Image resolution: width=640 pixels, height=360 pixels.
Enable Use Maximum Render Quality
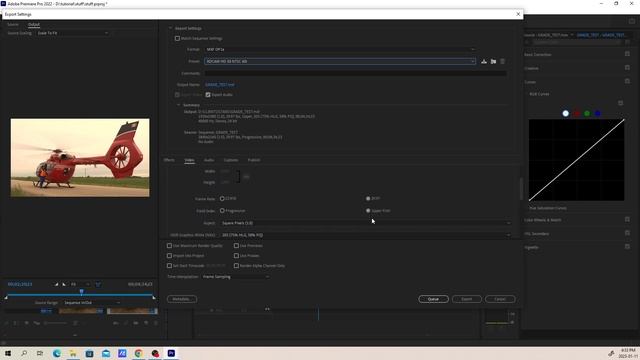(169, 246)
